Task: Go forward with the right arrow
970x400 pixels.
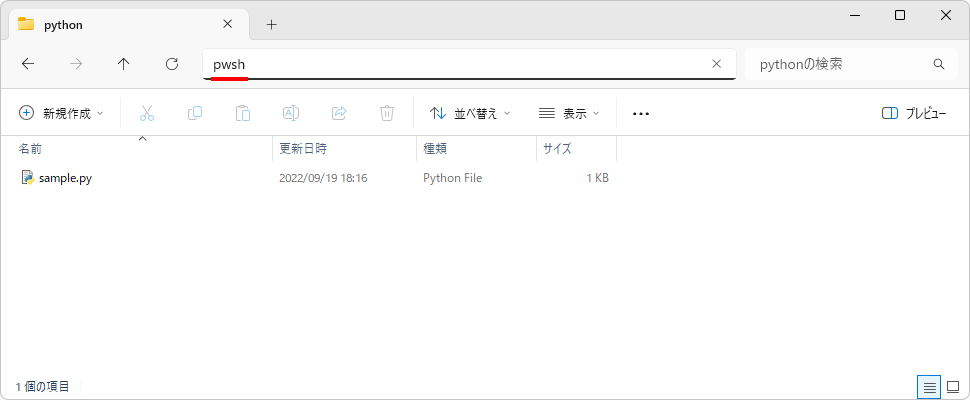Action: 76,64
